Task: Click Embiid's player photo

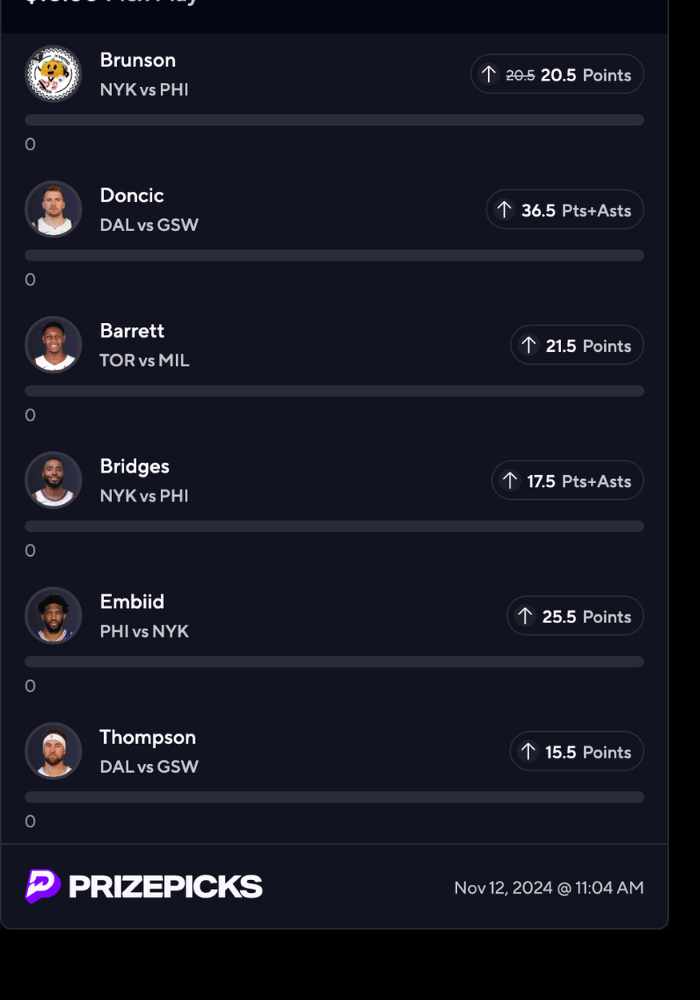Action: pos(53,616)
